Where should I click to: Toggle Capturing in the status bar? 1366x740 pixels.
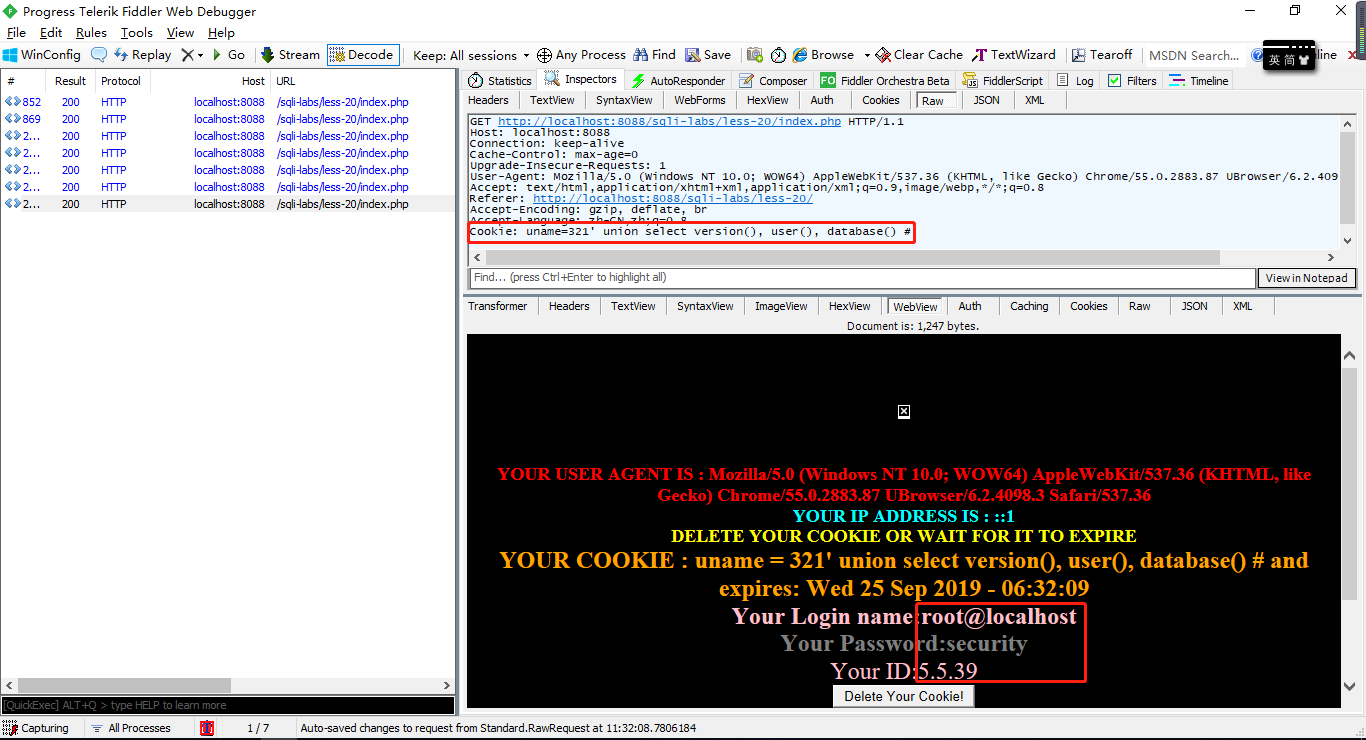pos(36,728)
